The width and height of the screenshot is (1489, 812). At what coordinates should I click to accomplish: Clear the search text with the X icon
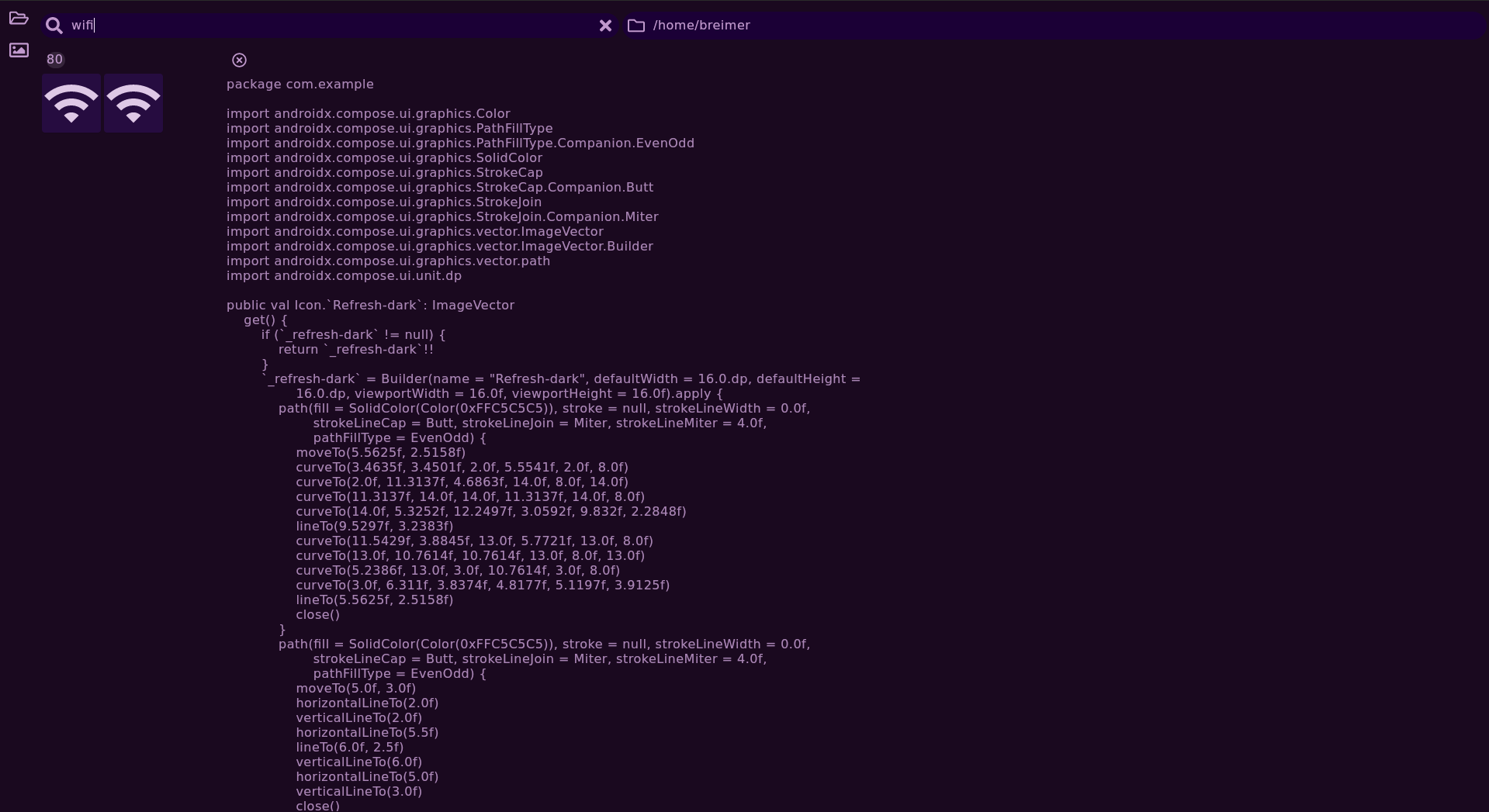[605, 26]
